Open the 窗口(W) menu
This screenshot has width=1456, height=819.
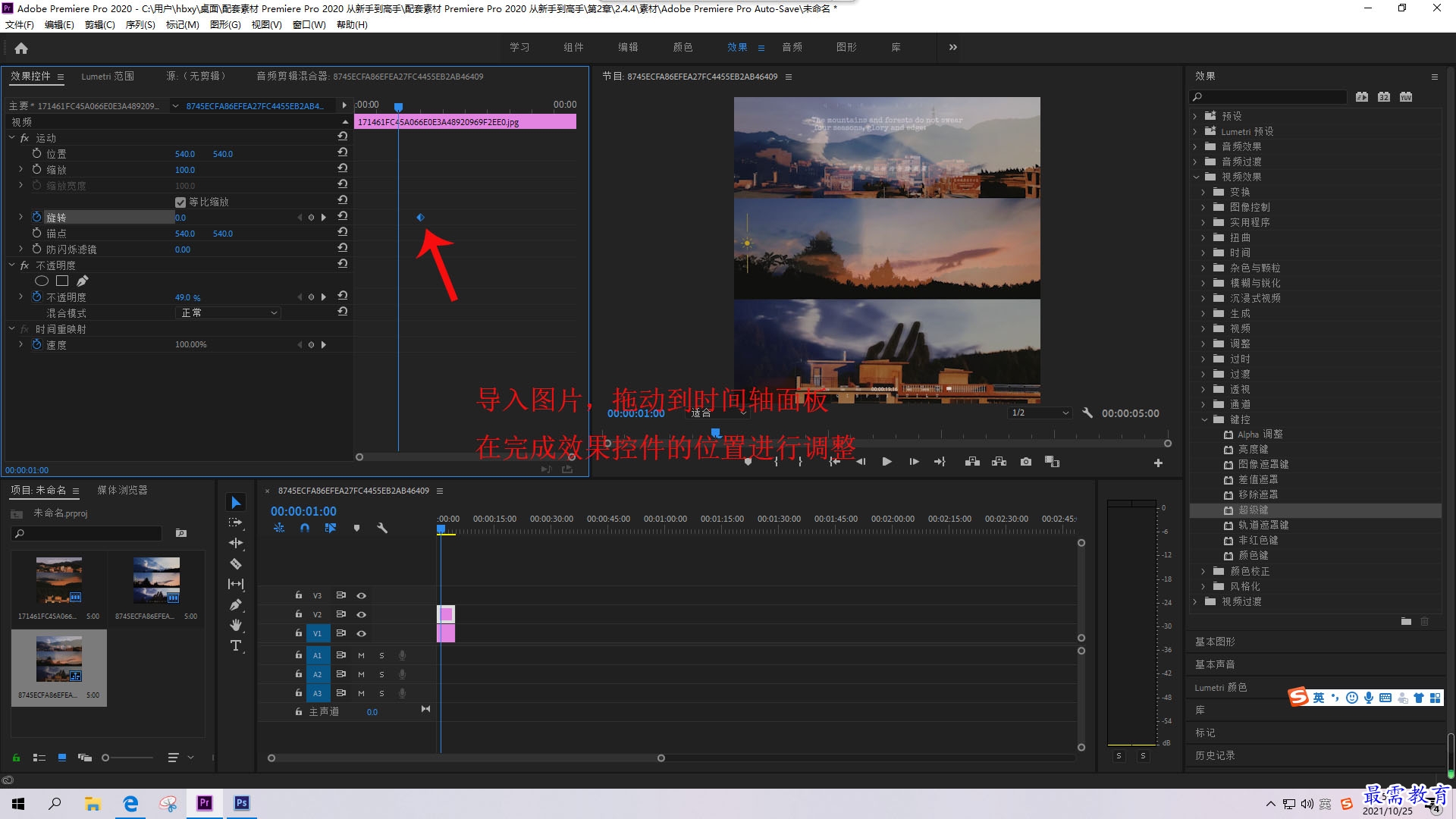[x=309, y=24]
